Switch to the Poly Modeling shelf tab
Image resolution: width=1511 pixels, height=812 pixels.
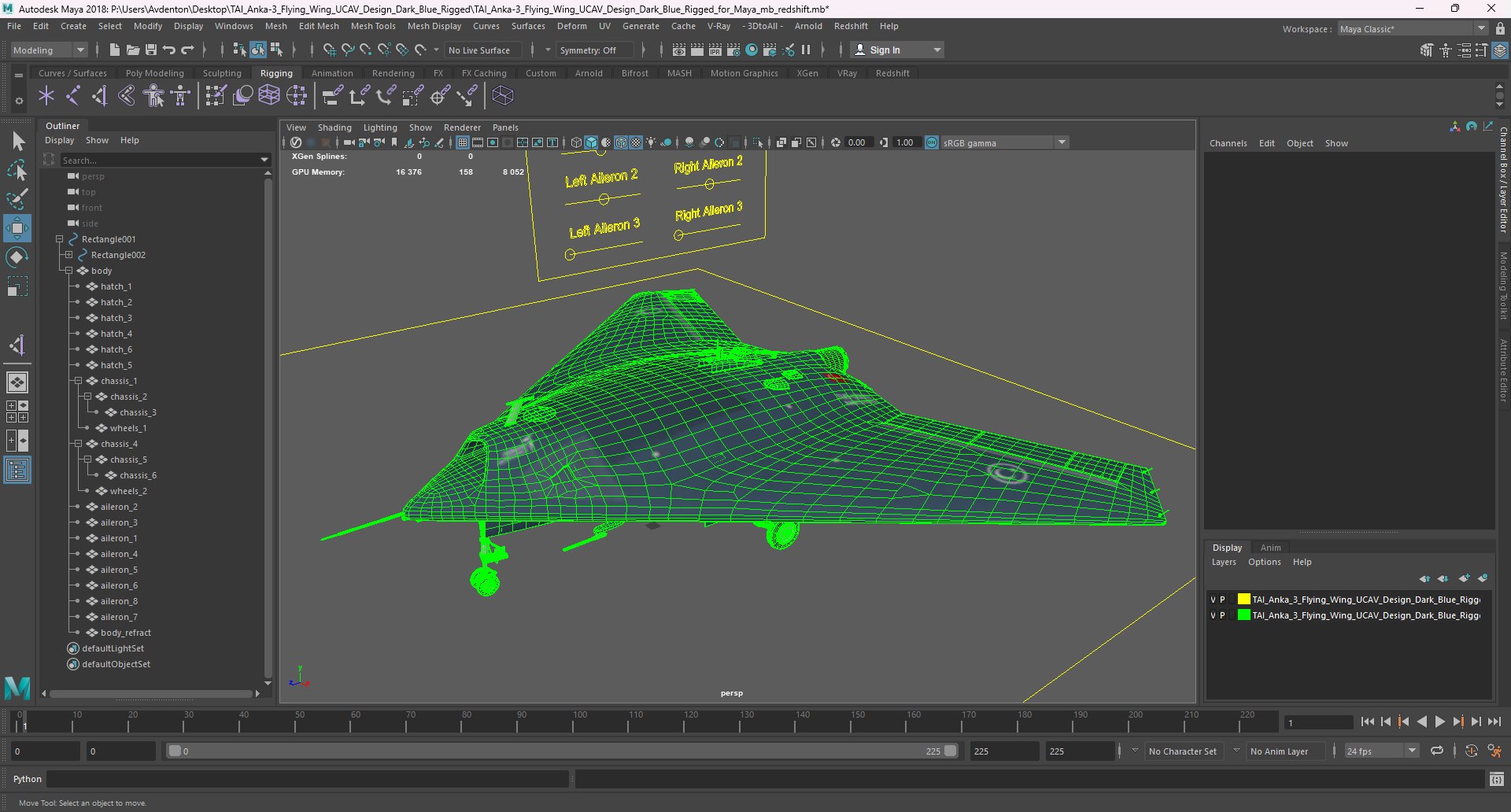(155, 73)
